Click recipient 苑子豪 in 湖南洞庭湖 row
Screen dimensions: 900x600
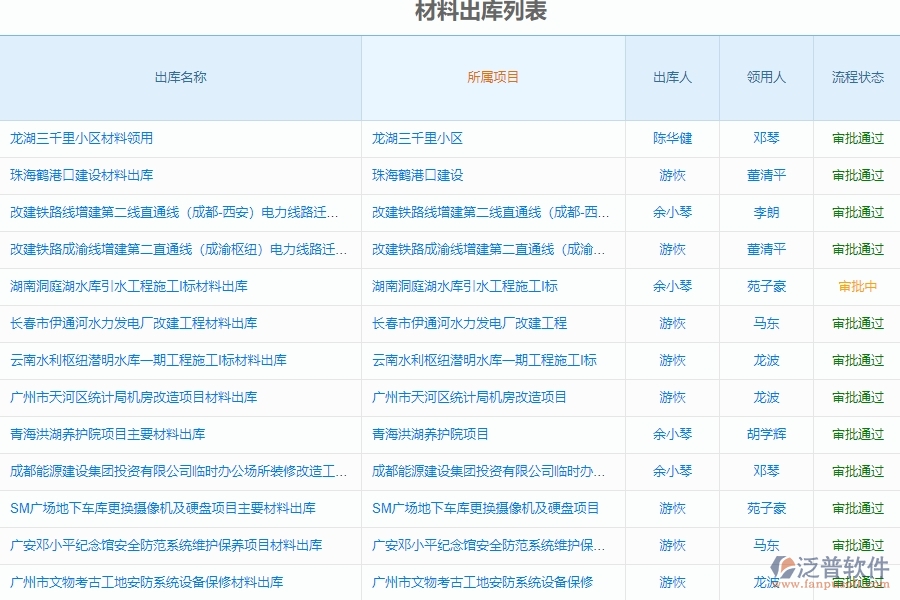point(765,286)
